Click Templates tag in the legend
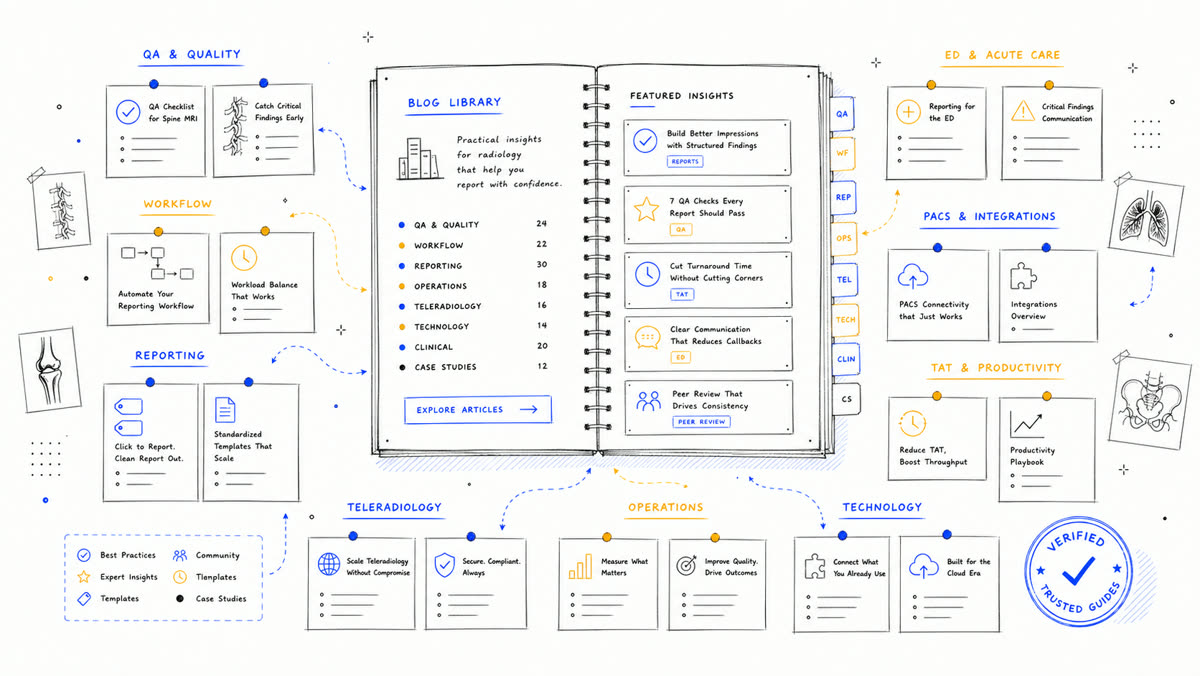This screenshot has width=1200, height=676. tap(83, 599)
